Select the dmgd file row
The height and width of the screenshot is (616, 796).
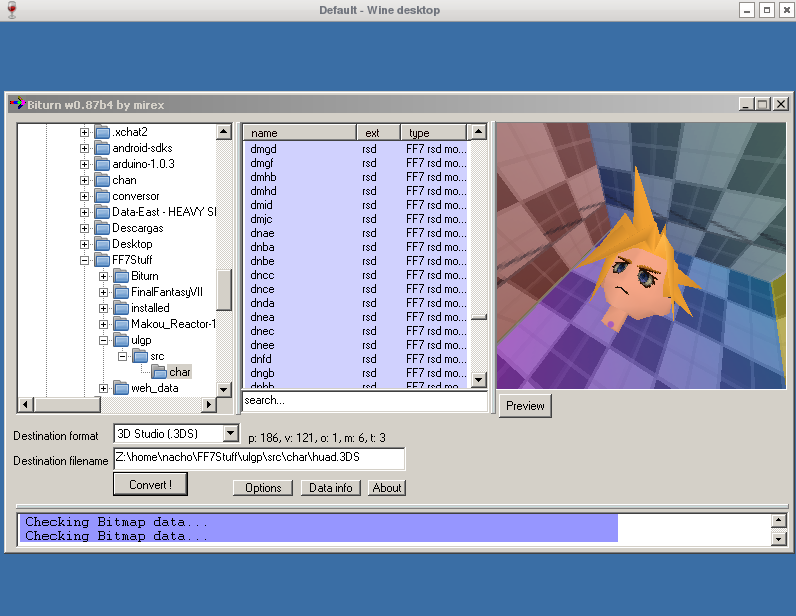point(357,149)
